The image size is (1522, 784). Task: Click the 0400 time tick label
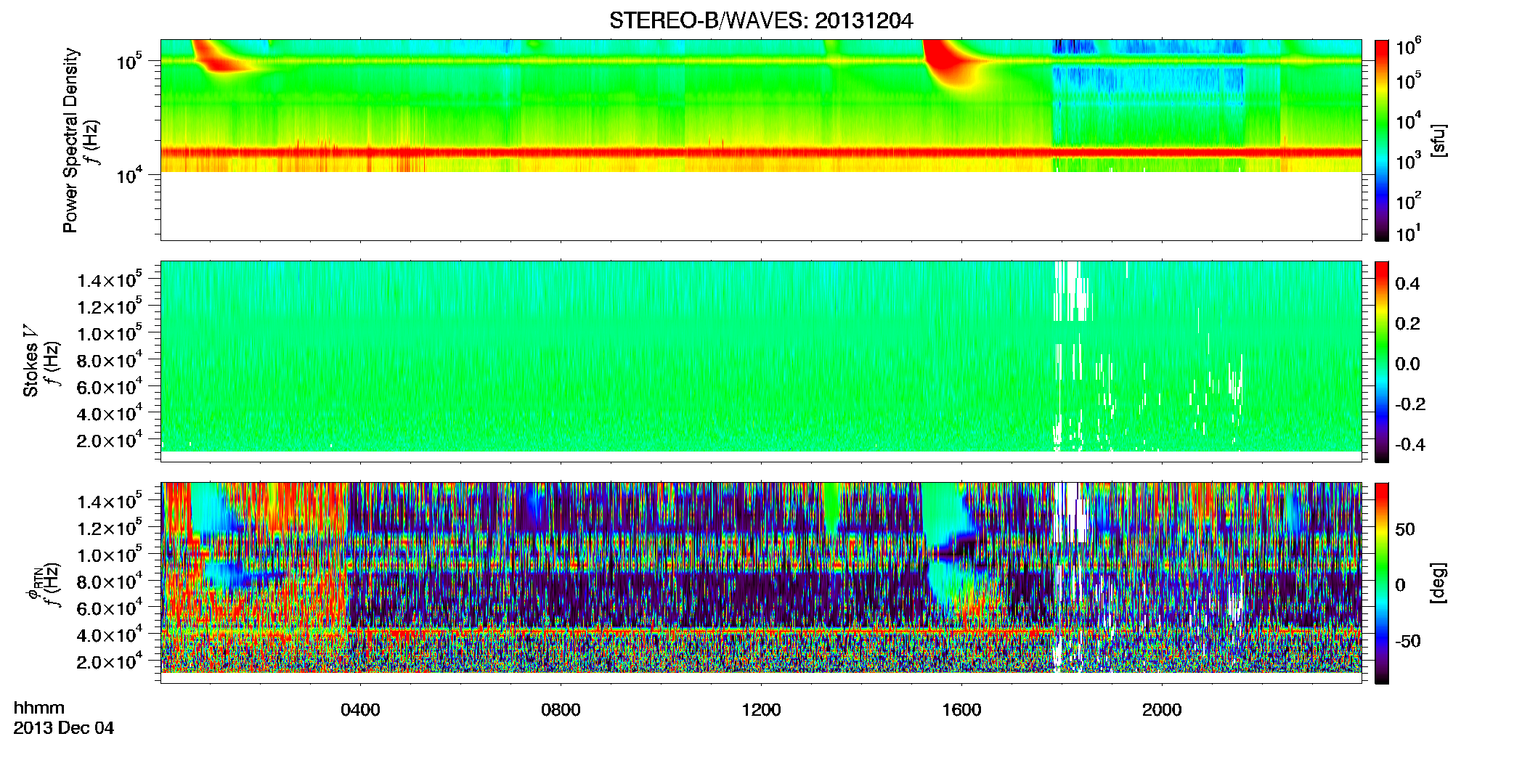coord(360,710)
